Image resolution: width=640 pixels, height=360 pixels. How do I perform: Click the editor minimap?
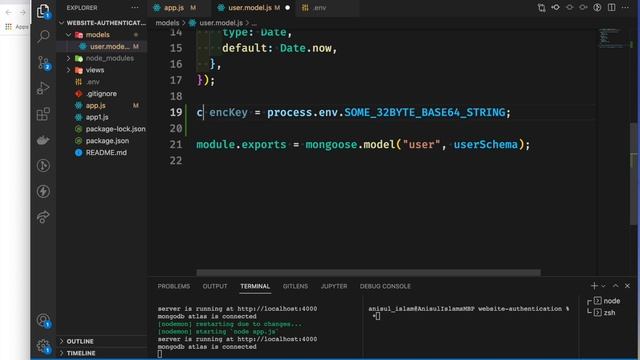tap(613, 39)
